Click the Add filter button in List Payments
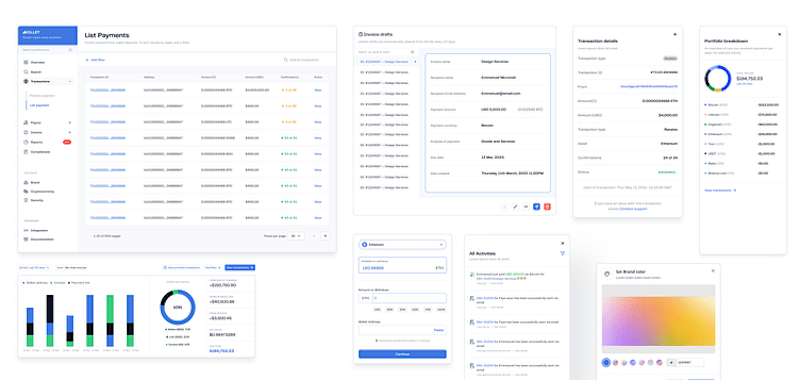 pyautogui.click(x=95, y=60)
